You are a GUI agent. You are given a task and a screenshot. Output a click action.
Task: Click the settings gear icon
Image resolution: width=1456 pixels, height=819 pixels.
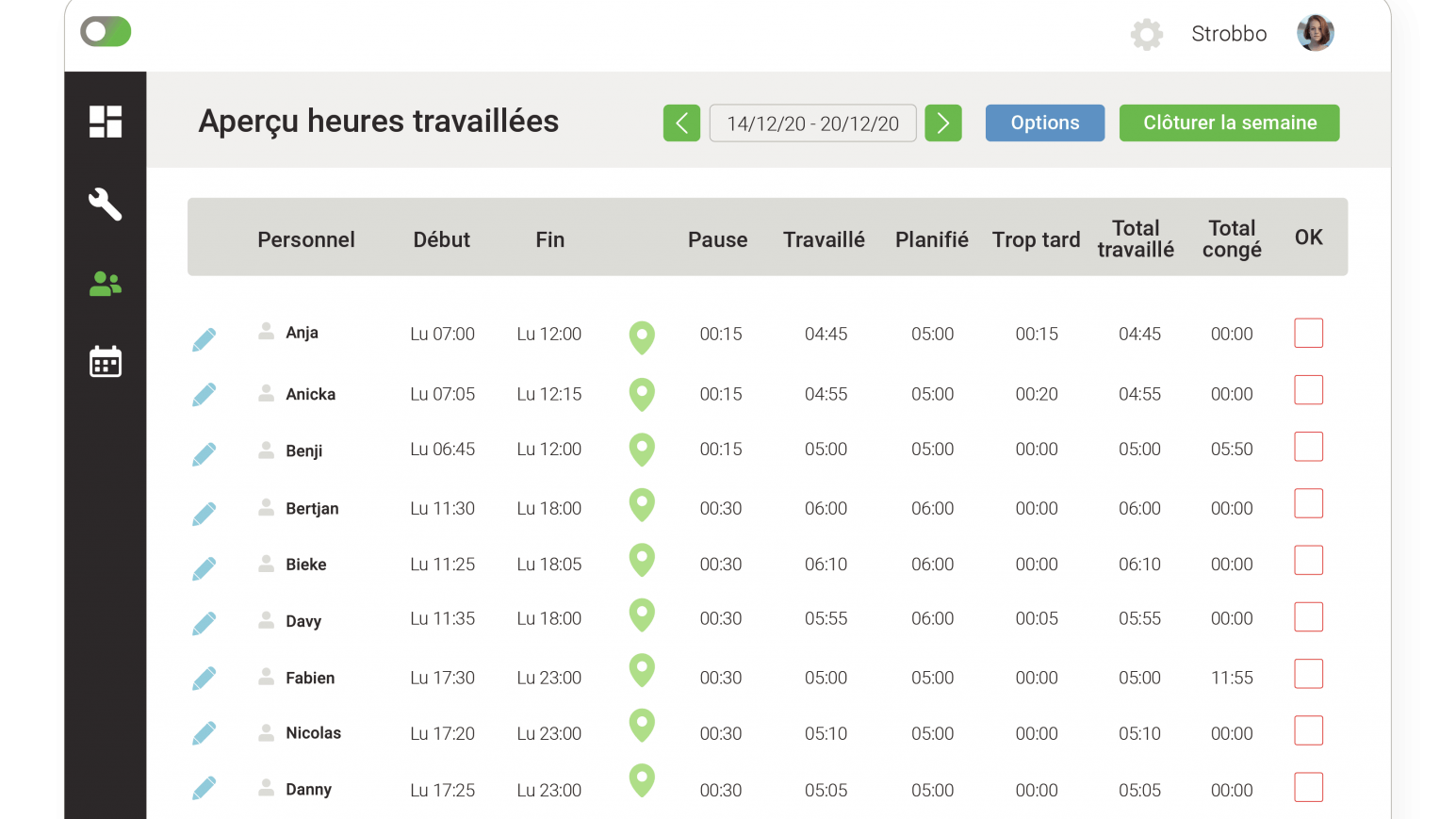1146,35
